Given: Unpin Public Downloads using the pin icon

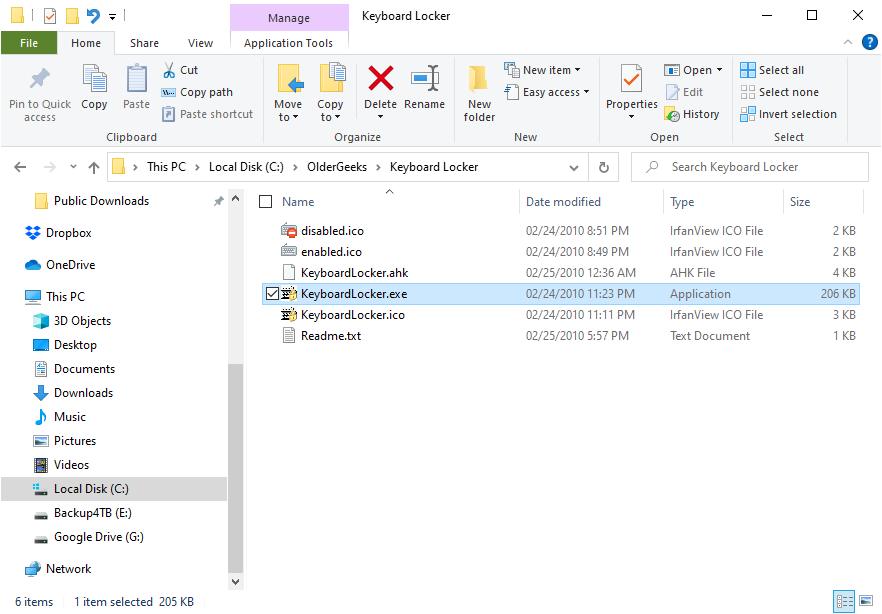Looking at the screenshot, I should 218,201.
